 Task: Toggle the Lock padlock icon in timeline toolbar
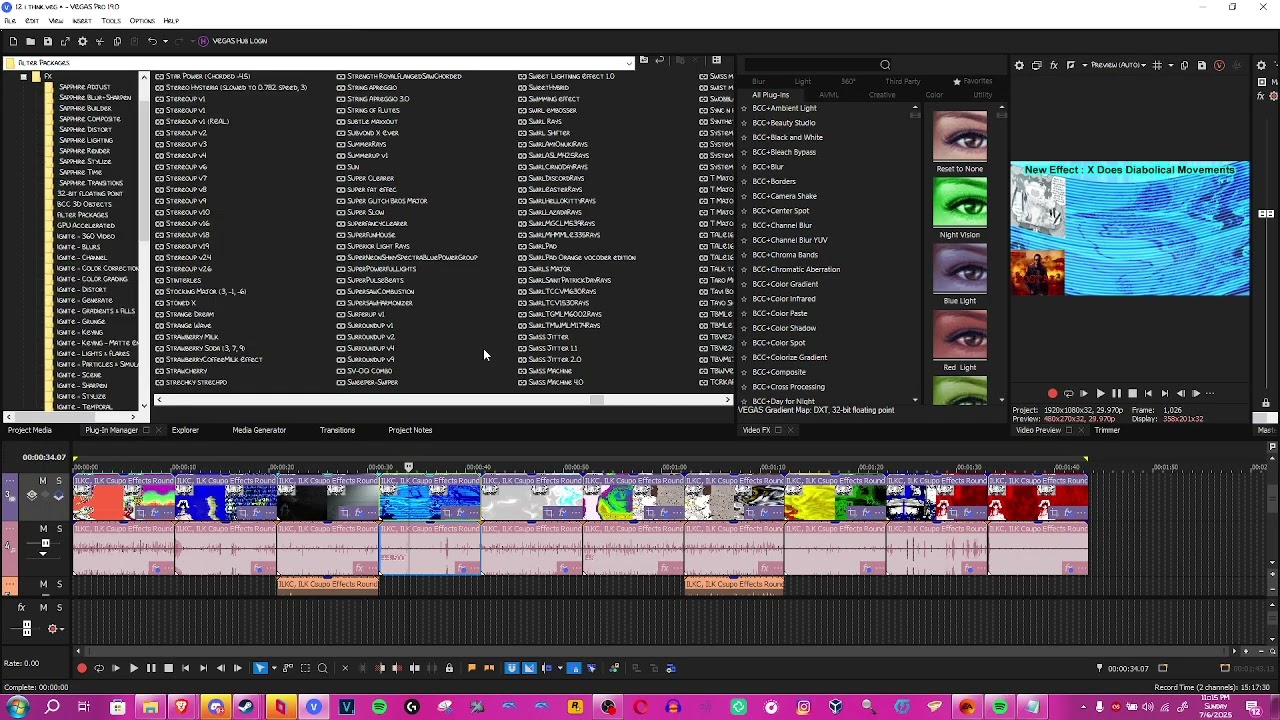tap(449, 668)
